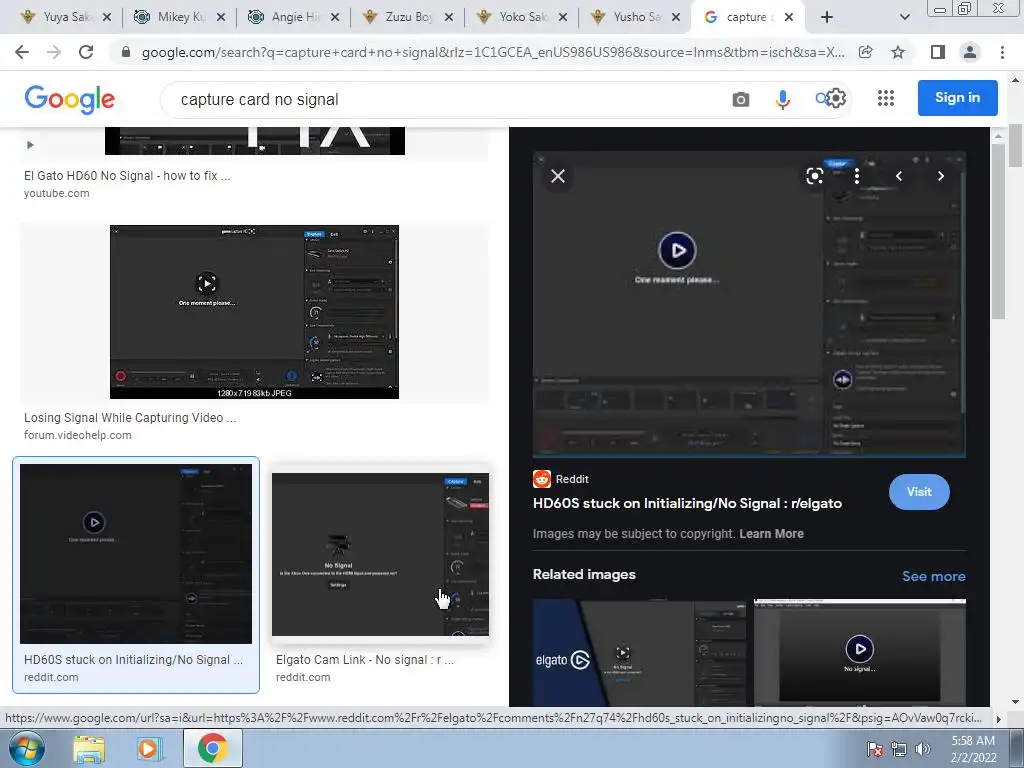1024x768 pixels.
Task: Open HD60S stuck on Initializing title link
Action: [x=687, y=504]
